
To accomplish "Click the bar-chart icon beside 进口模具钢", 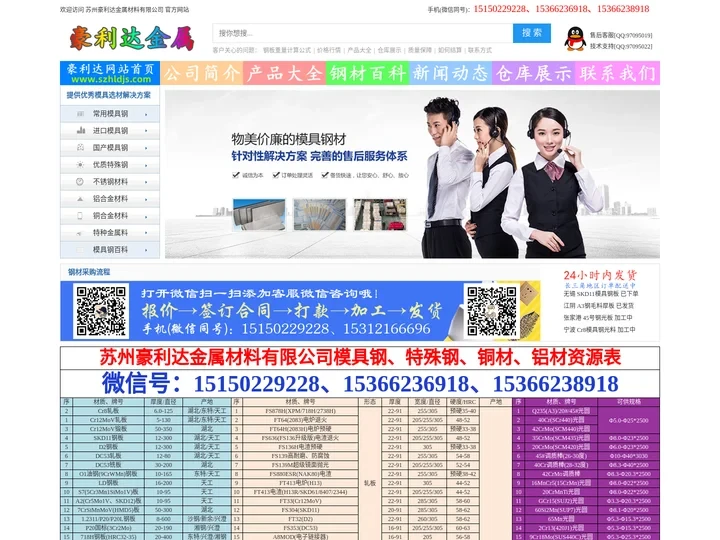I will click(80, 130).
